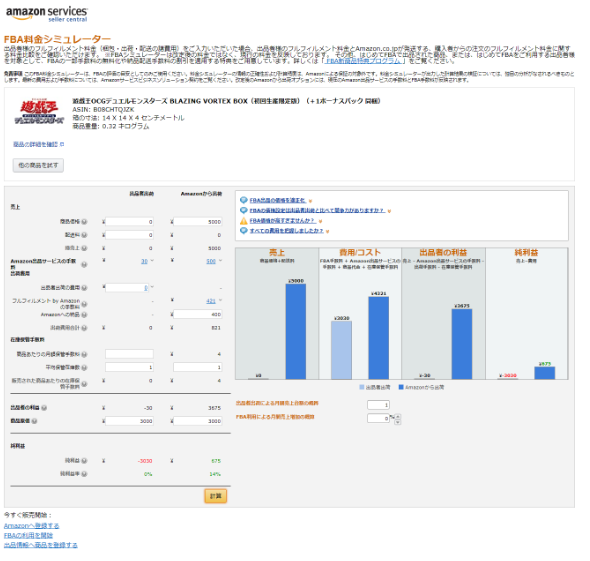Viewport: 590px width, 561px height.
Task: Click help icon beside 出品者の利益
Action: click(x=44, y=408)
